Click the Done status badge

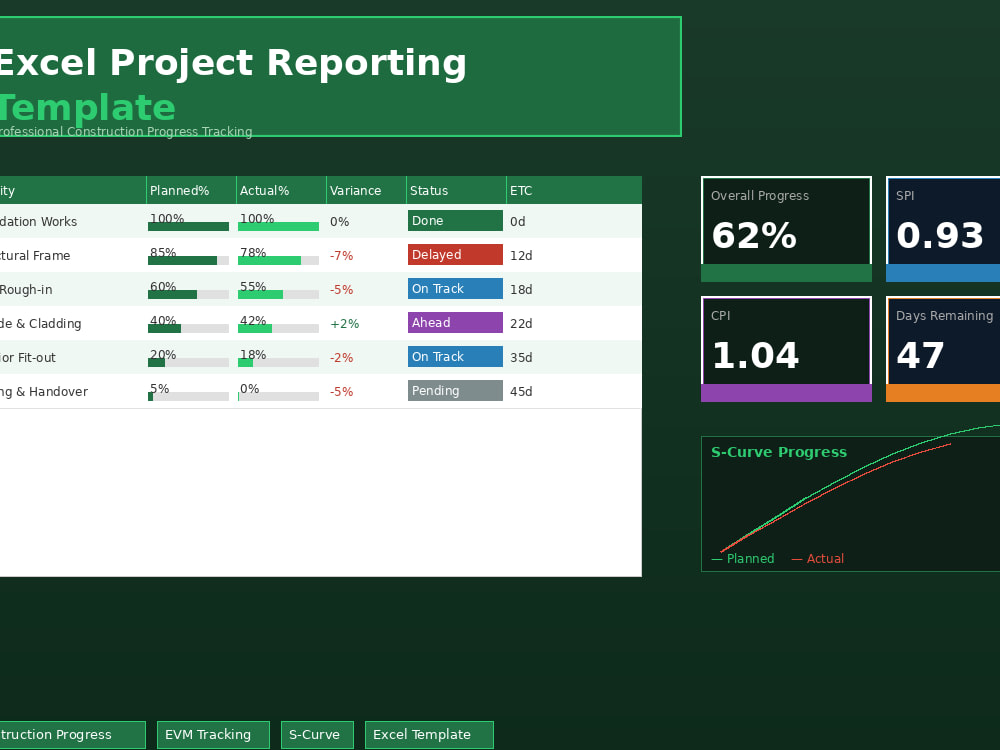(x=455, y=221)
